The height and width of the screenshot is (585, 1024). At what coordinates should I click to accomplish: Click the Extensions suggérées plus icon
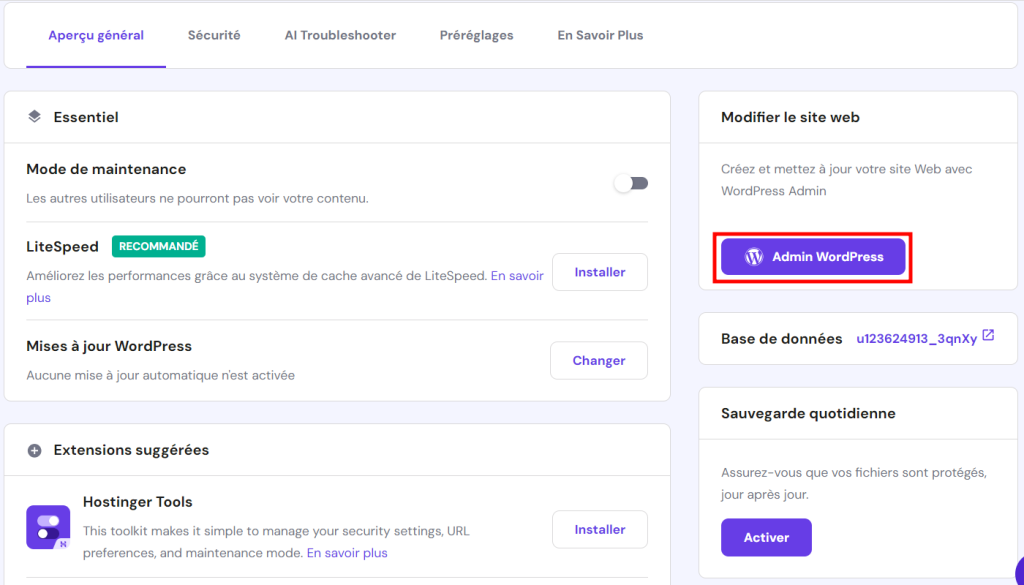coord(35,450)
